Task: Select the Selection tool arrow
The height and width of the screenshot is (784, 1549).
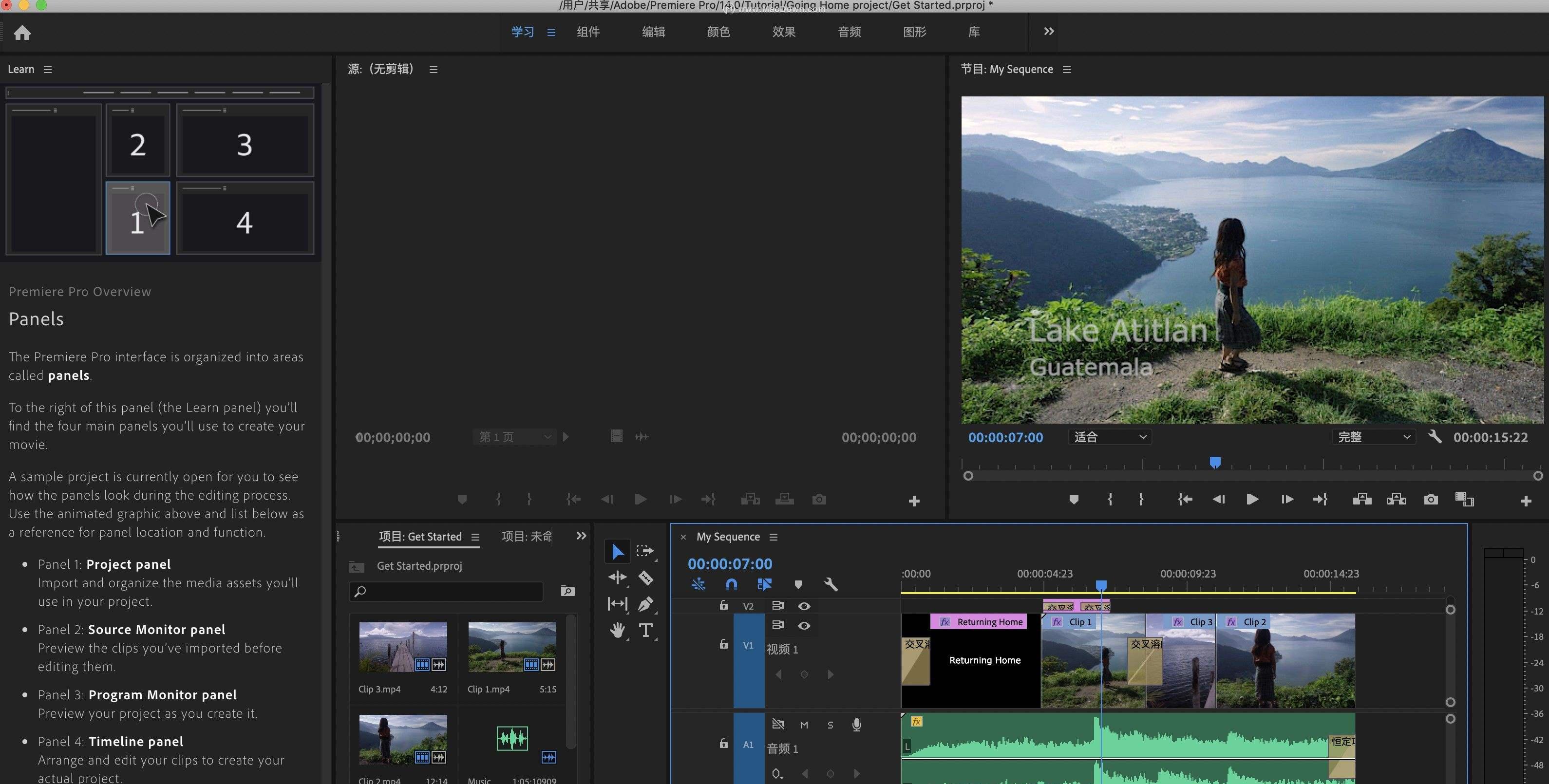Action: click(x=618, y=551)
